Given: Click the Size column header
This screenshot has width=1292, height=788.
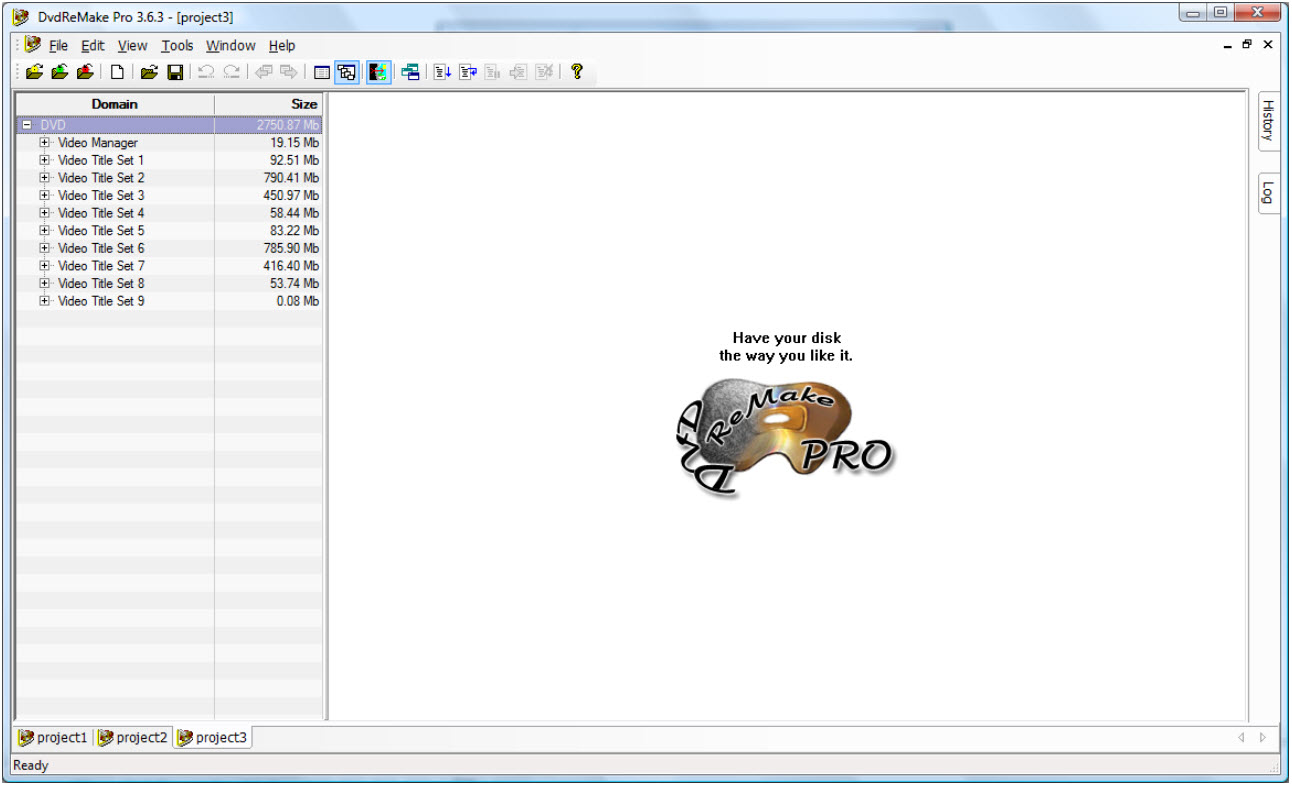Looking at the screenshot, I should pos(268,104).
